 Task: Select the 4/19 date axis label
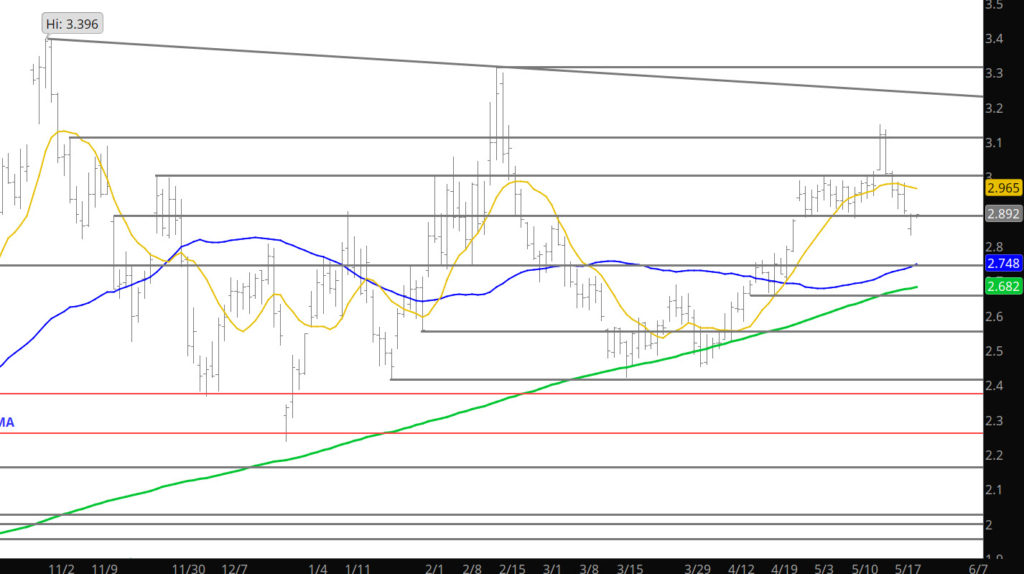(782, 568)
